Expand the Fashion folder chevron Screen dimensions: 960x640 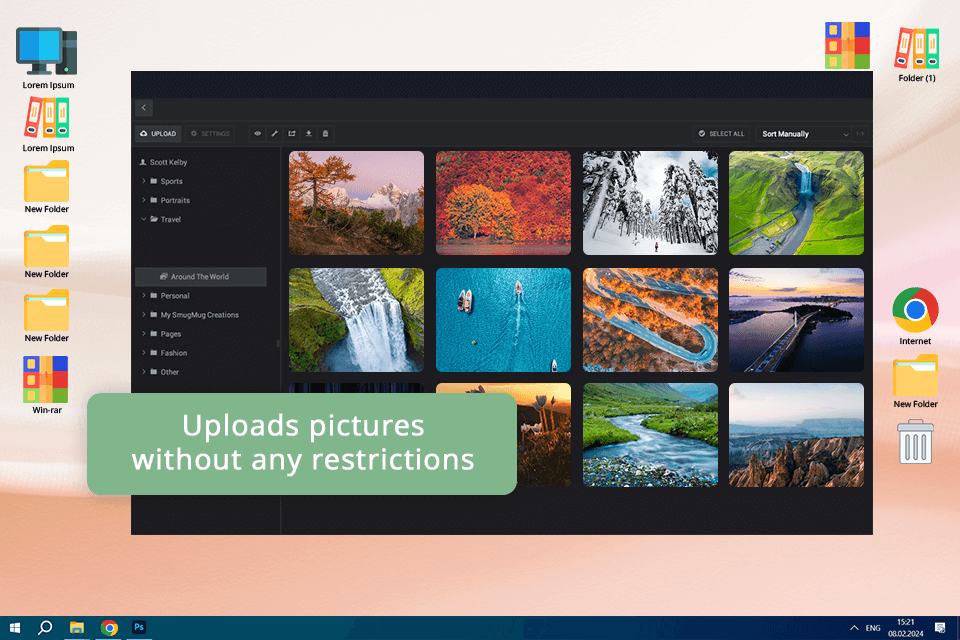pos(144,353)
